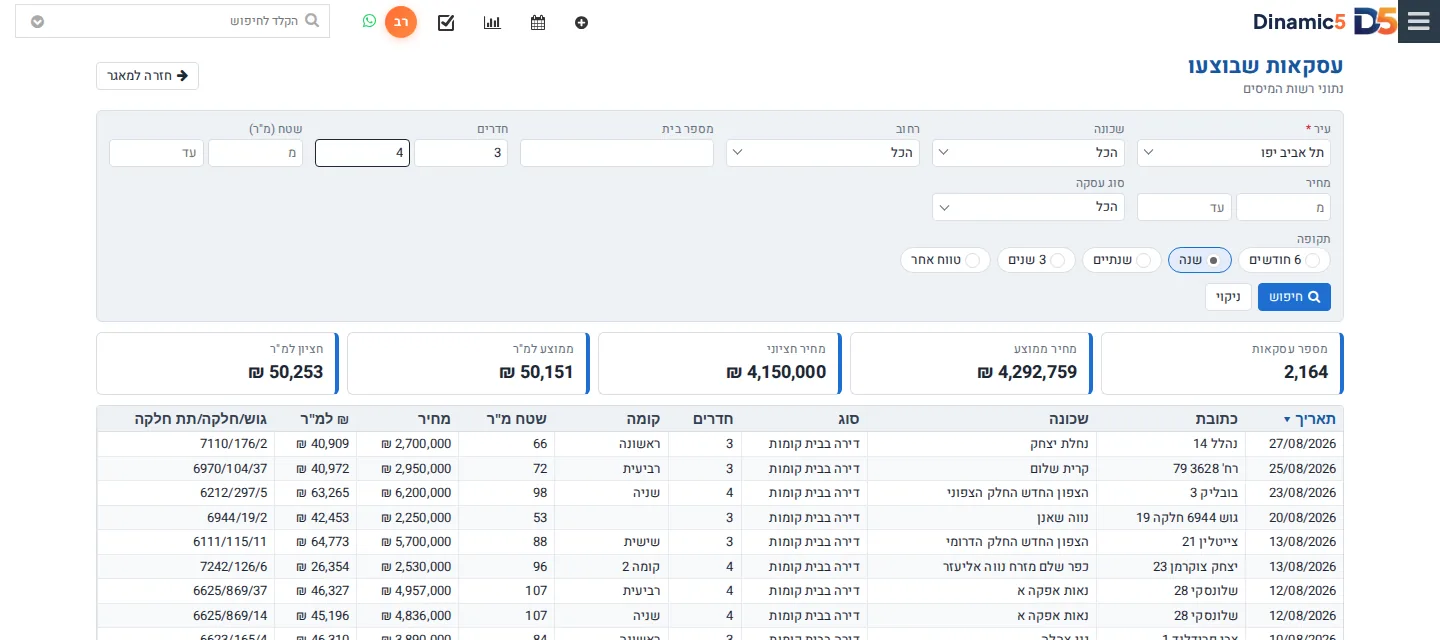This screenshot has height=640, width=1440.
Task: Open the WhatsApp icon
Action: coord(369,21)
